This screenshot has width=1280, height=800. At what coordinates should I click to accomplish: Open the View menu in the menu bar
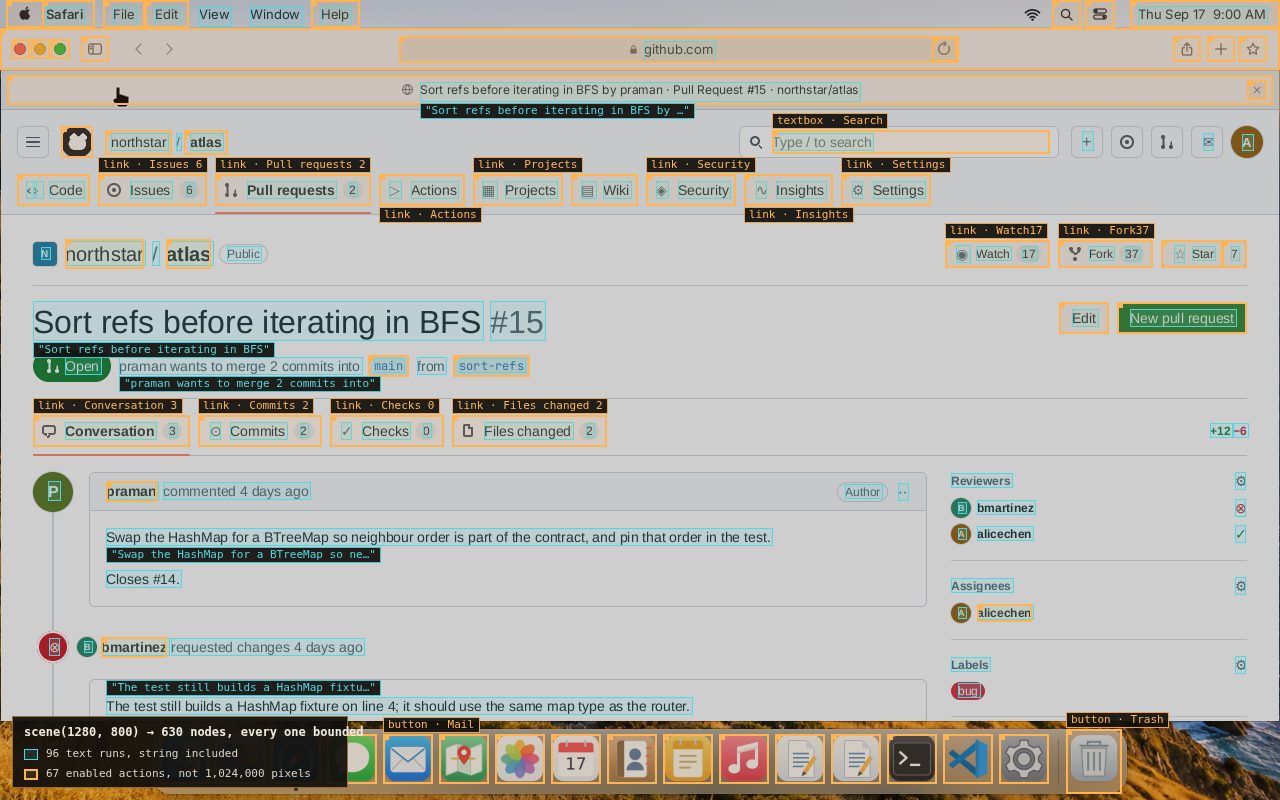[214, 14]
